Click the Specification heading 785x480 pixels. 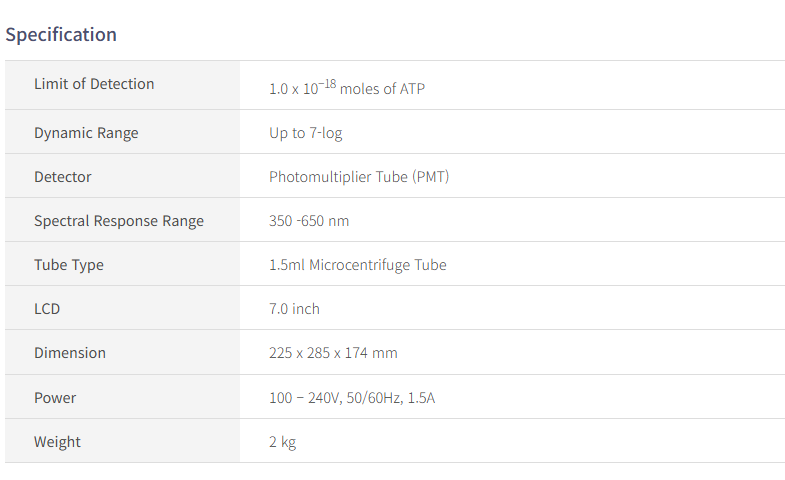(61, 35)
